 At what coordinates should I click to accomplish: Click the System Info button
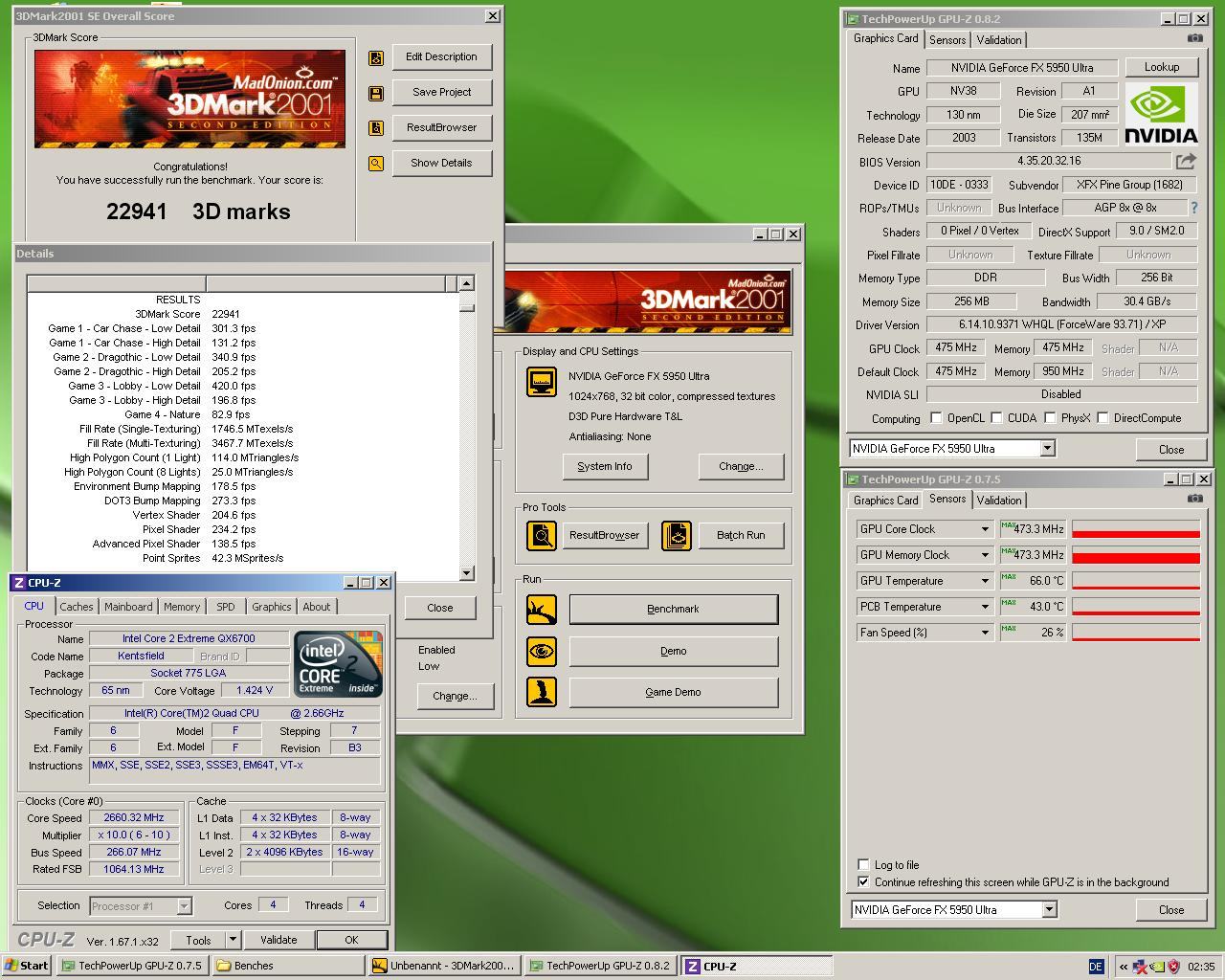pos(605,466)
